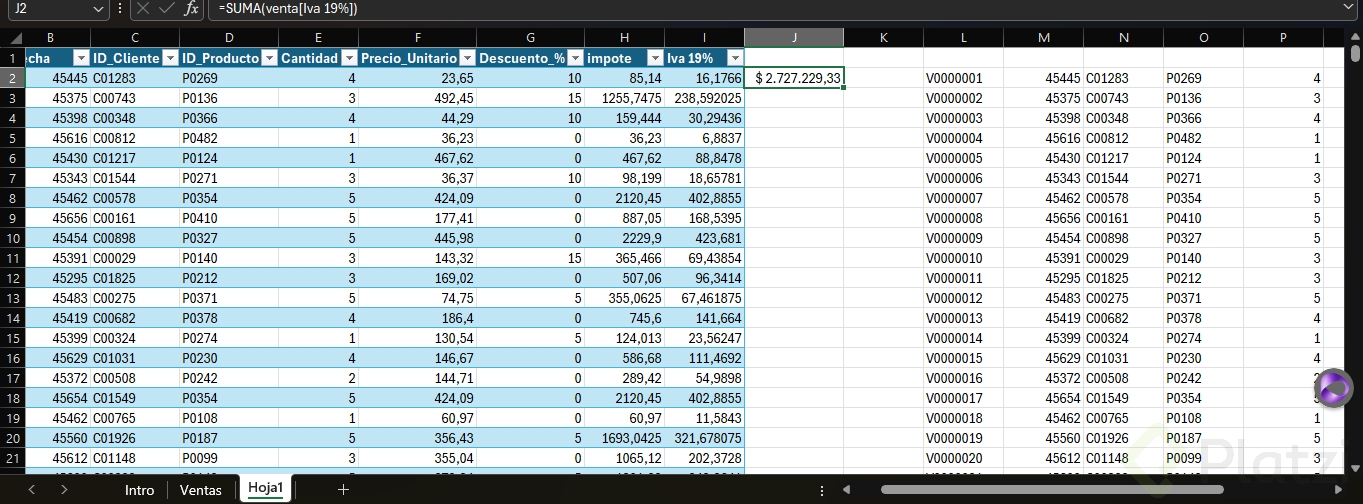This screenshot has height=504, width=1363.
Task: Select the Hoja1 sheet tab
Action: coord(266,489)
